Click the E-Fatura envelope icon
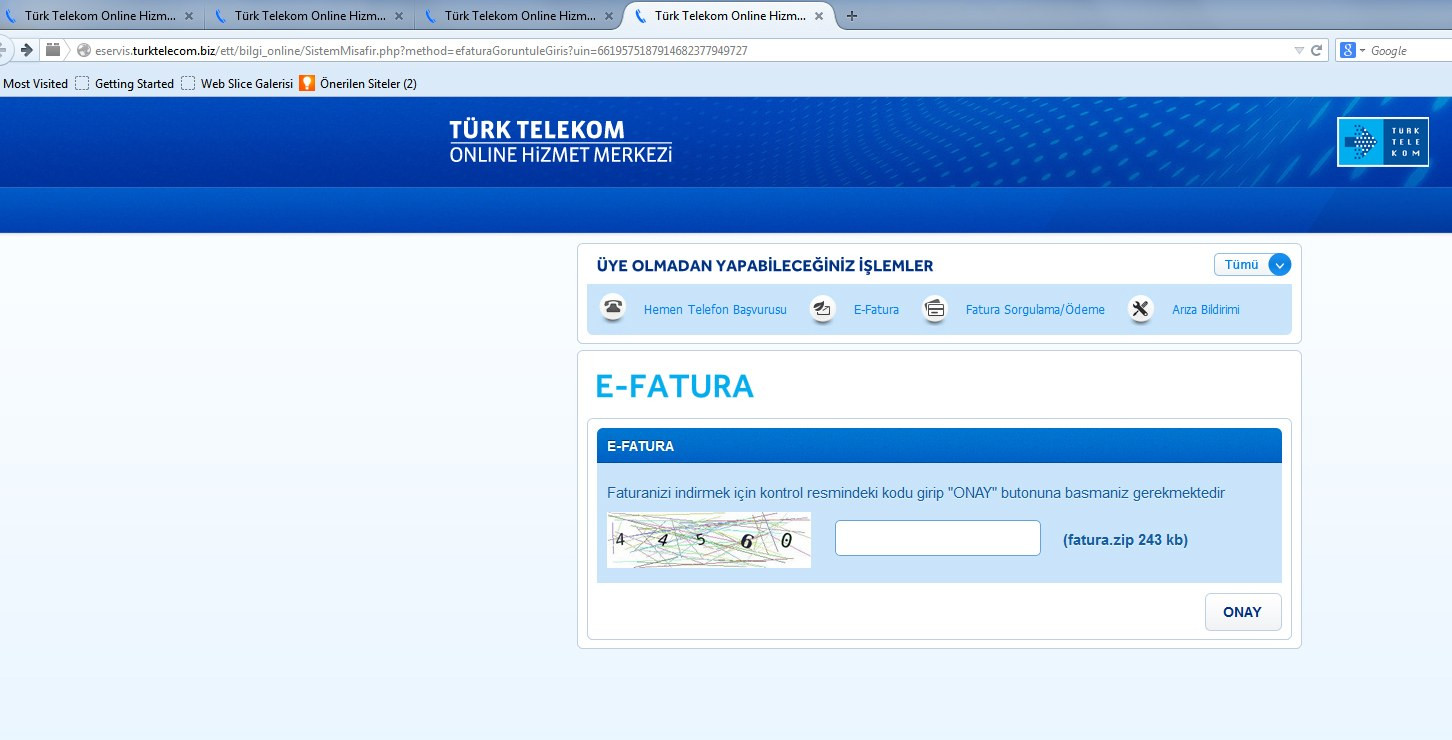The width and height of the screenshot is (1452, 740). tap(823, 309)
